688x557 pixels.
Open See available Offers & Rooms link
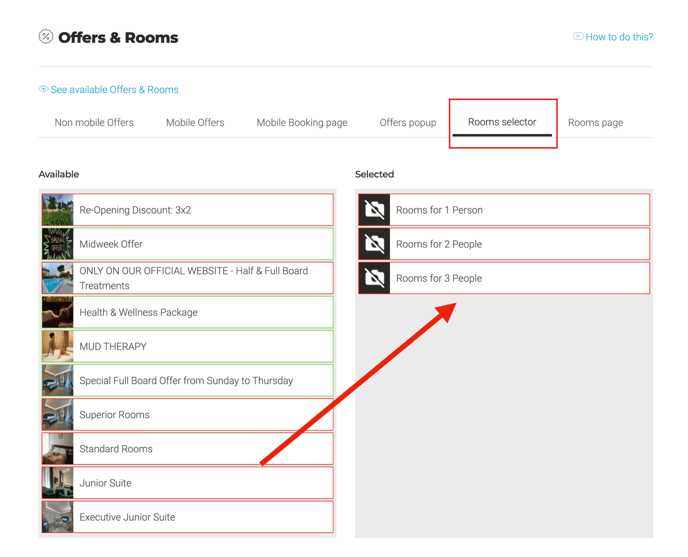click(114, 90)
